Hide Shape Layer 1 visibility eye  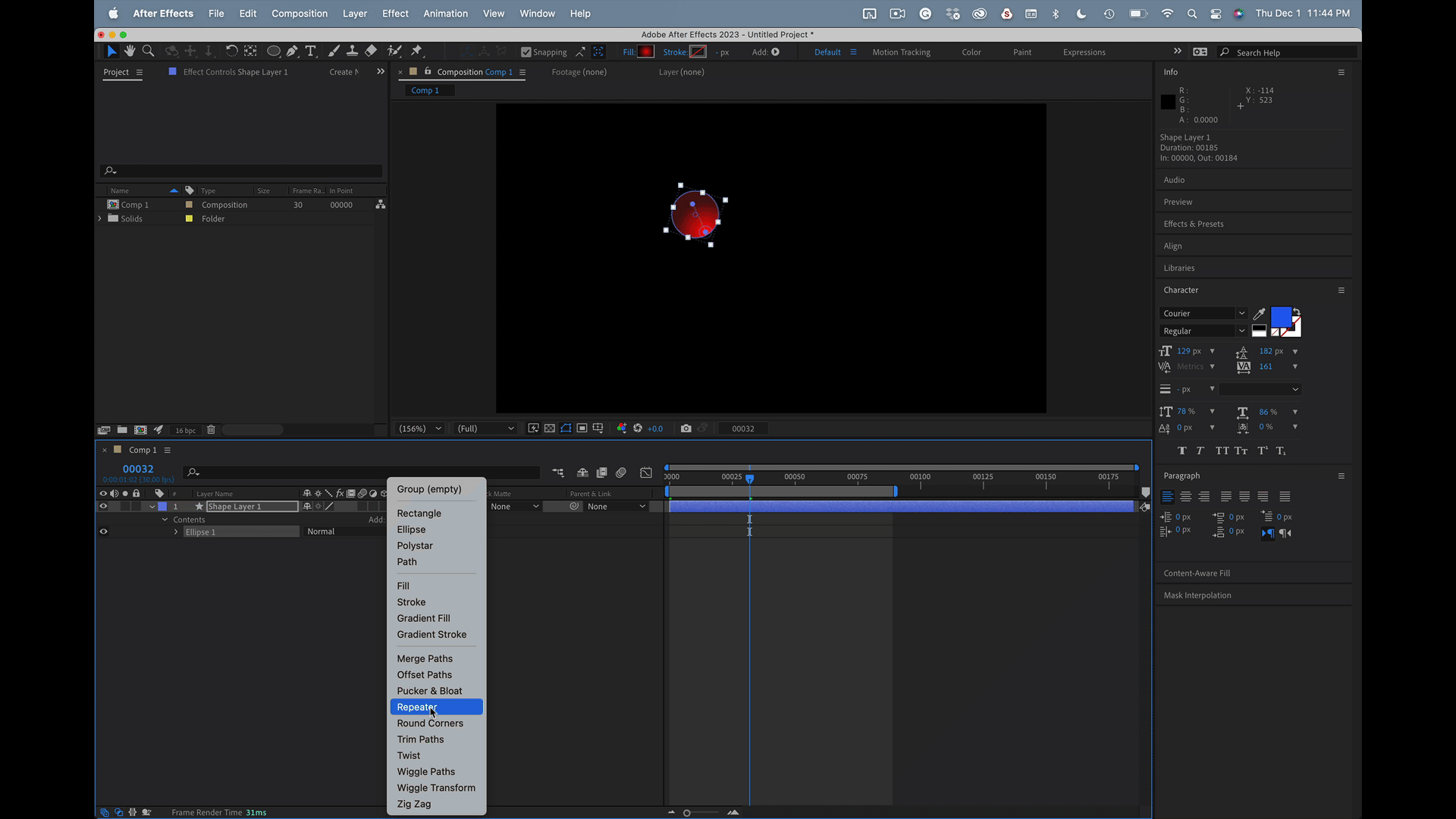tap(103, 507)
